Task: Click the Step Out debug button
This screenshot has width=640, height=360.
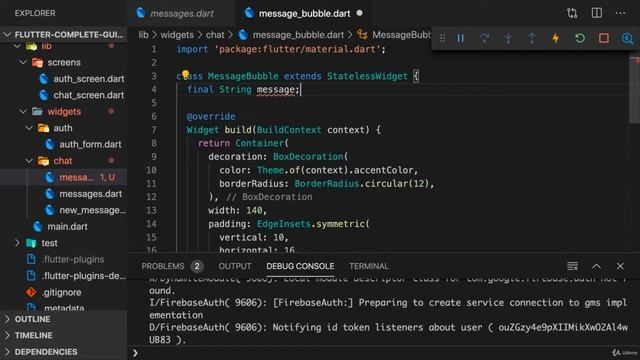Action: click(x=532, y=38)
